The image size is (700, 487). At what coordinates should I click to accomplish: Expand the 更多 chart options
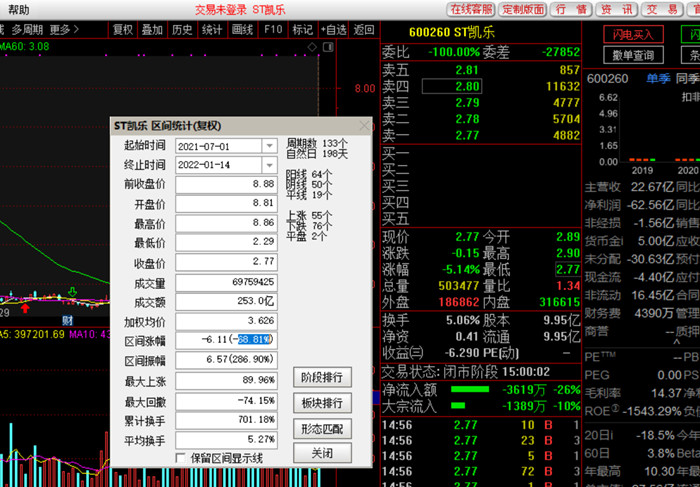64,30
